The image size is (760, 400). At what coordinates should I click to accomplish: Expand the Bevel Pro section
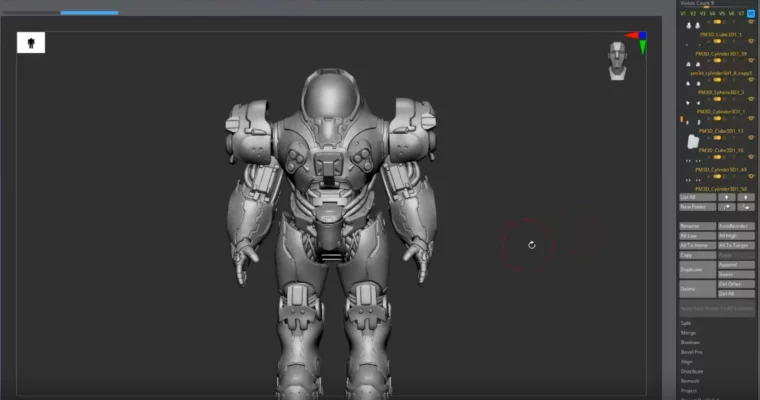691,352
